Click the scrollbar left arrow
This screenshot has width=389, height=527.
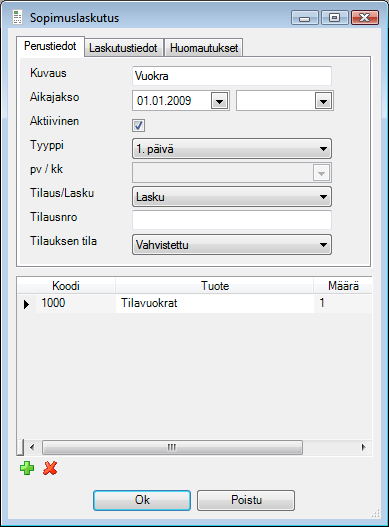pos(32,447)
